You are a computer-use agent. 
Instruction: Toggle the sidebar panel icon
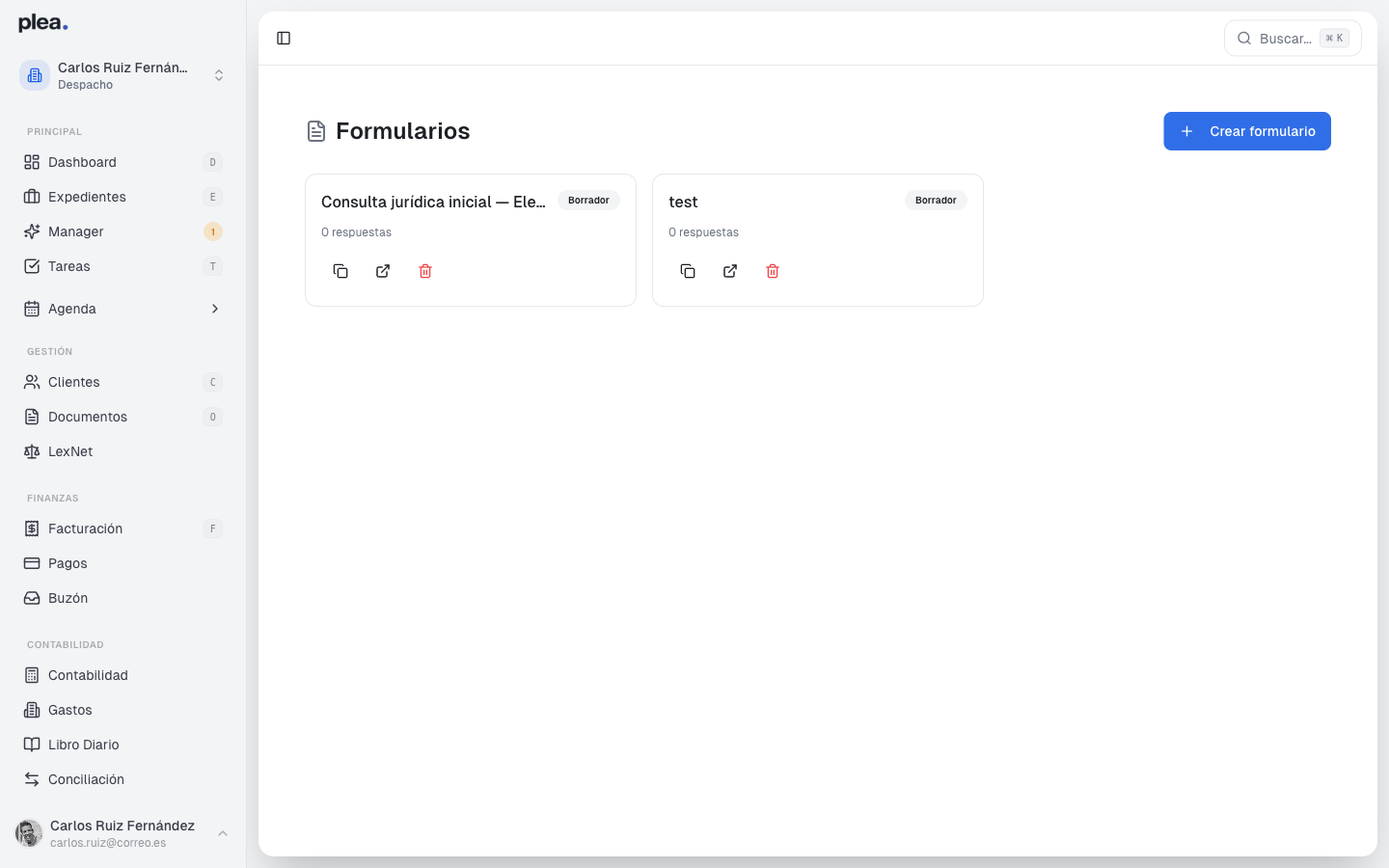pos(284,39)
